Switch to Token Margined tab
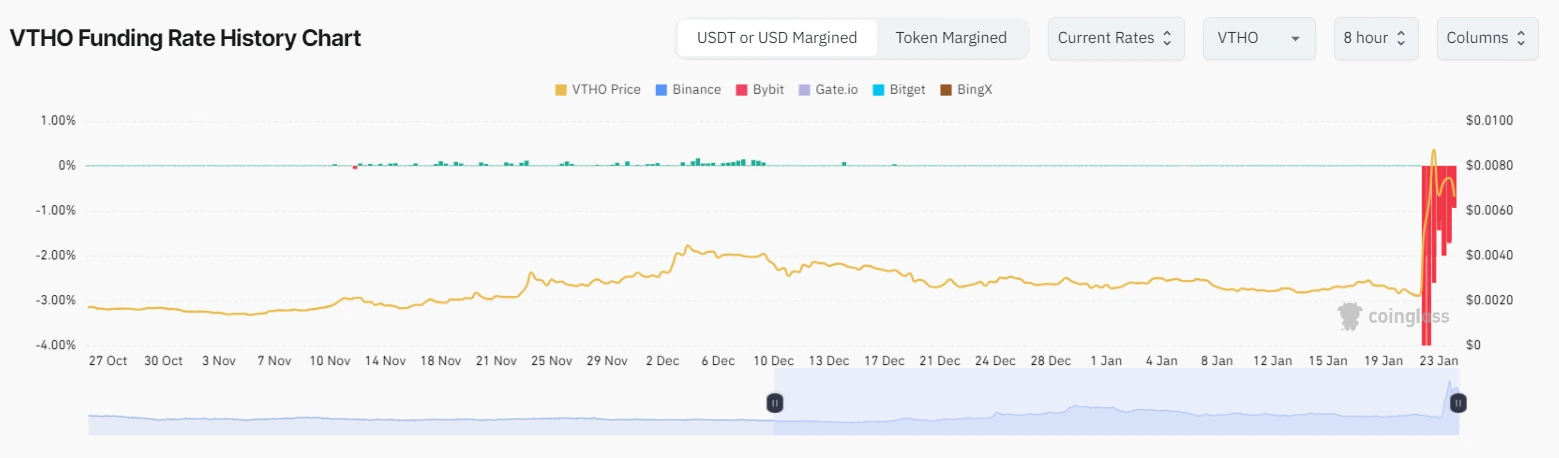The width and height of the screenshot is (1559, 458). click(x=951, y=38)
